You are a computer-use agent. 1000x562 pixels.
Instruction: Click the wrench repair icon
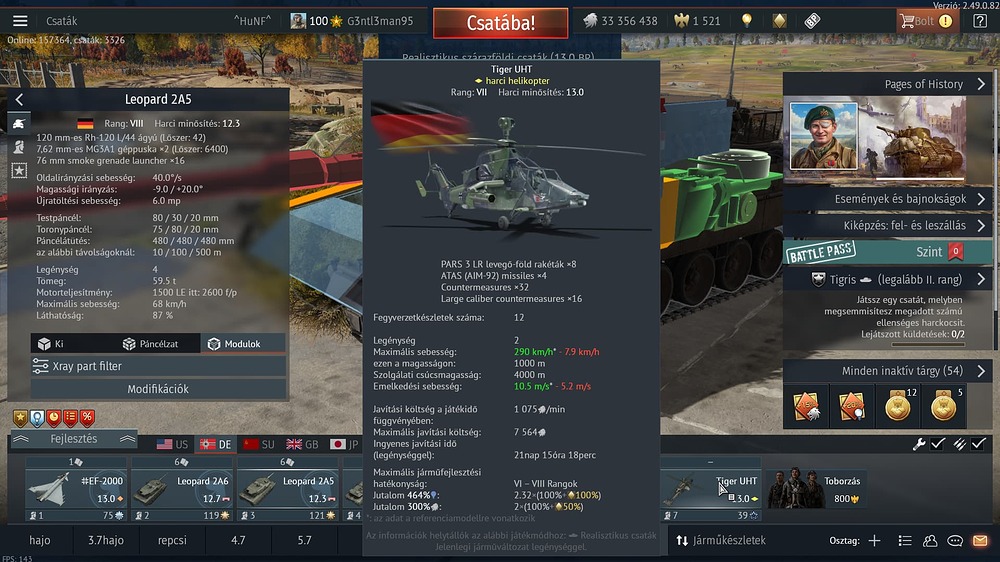pos(919,444)
